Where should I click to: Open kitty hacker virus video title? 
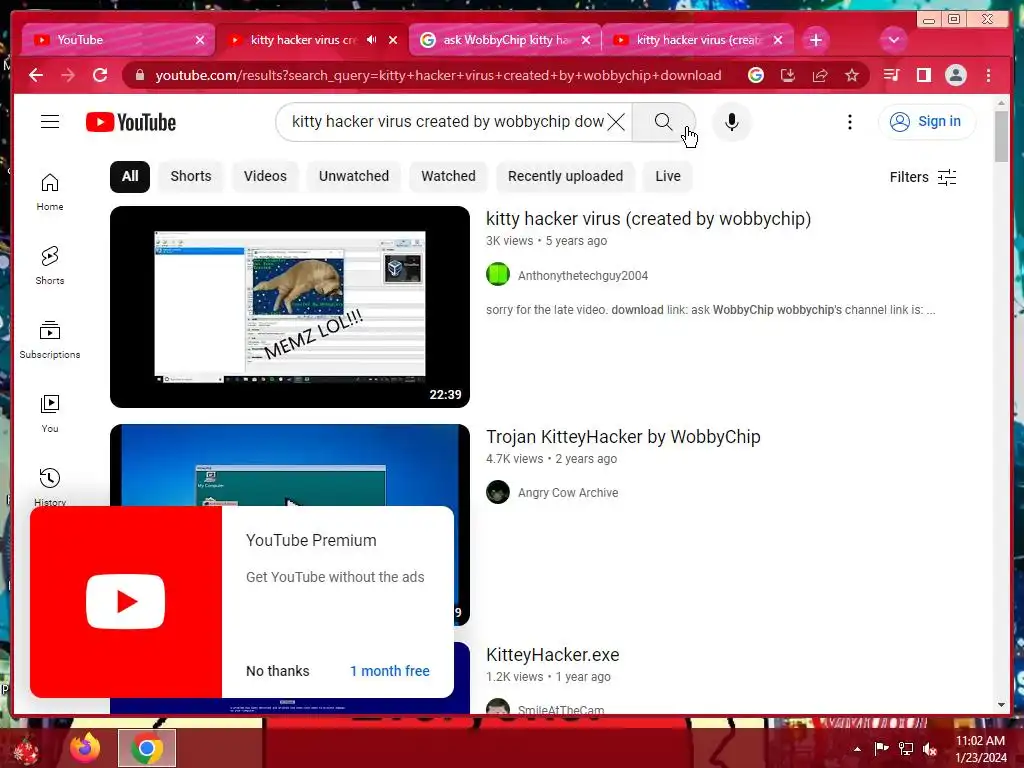648,219
